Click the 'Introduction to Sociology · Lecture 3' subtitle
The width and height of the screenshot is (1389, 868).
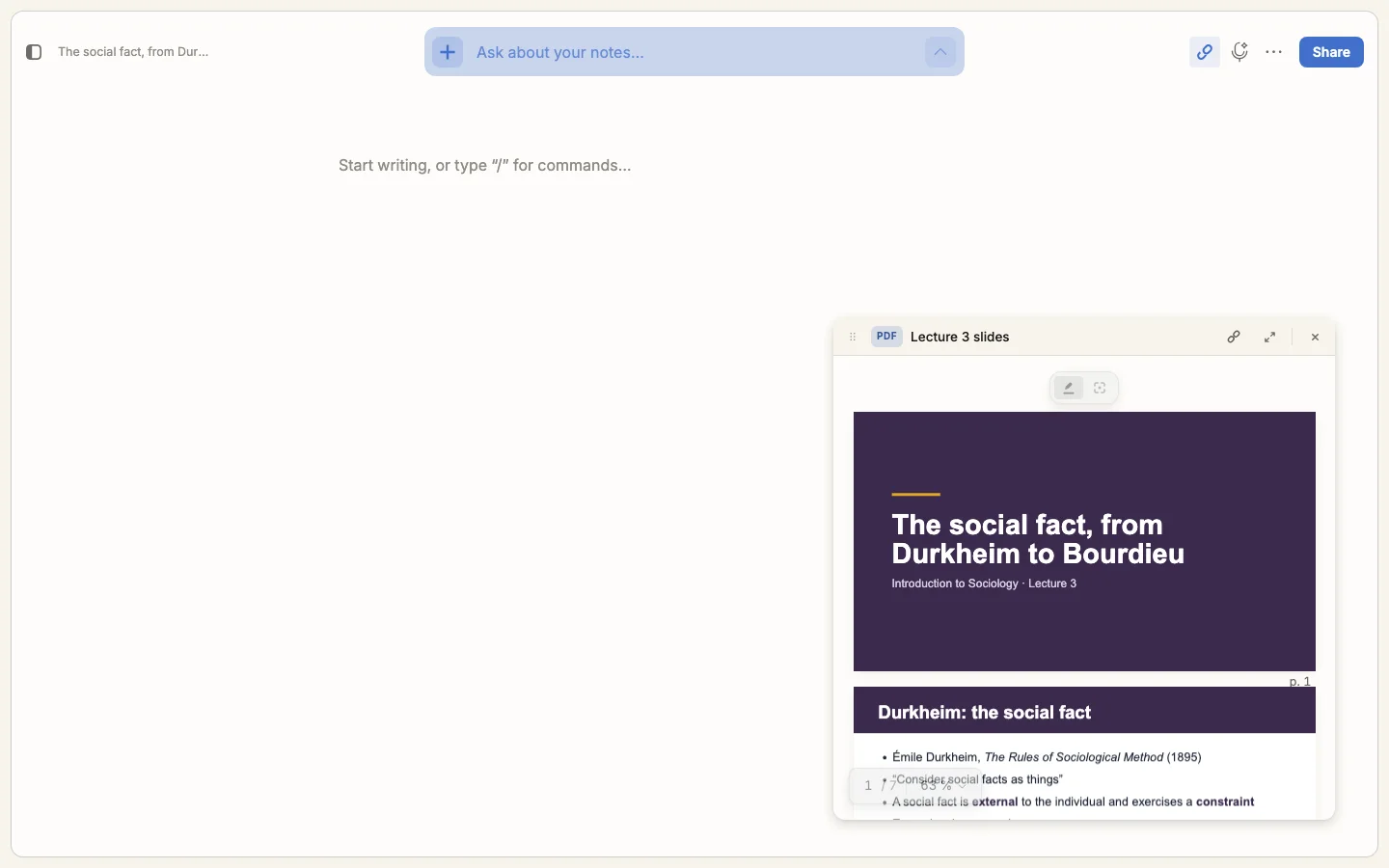(x=984, y=583)
